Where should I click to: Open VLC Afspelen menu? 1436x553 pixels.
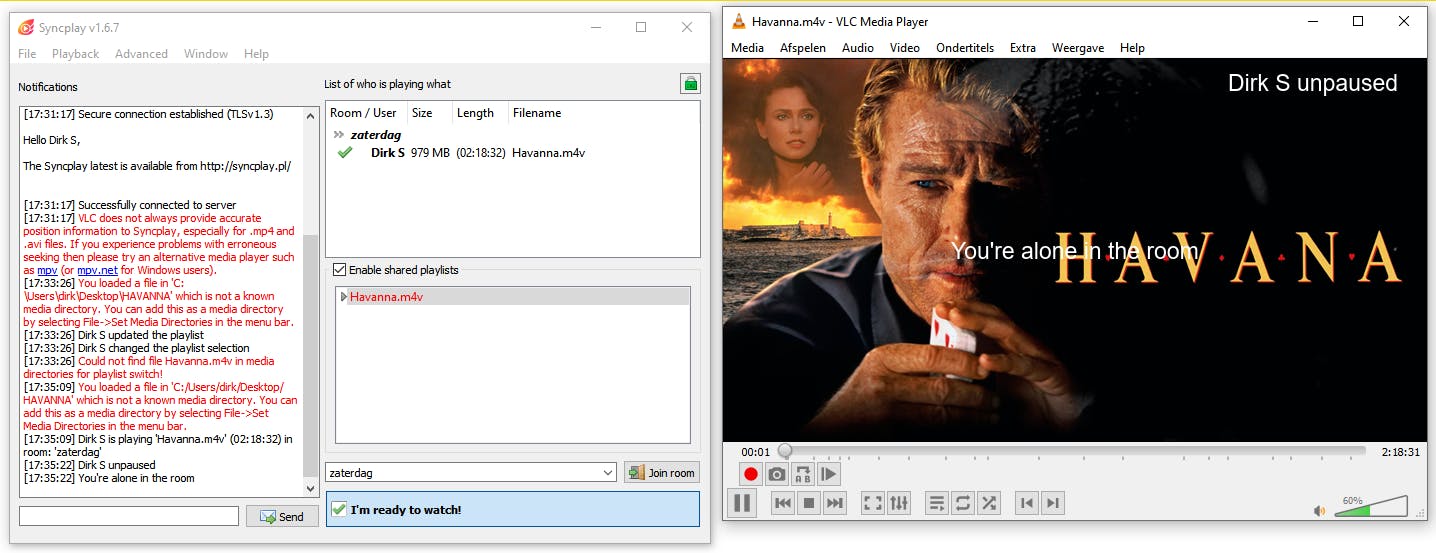[803, 48]
